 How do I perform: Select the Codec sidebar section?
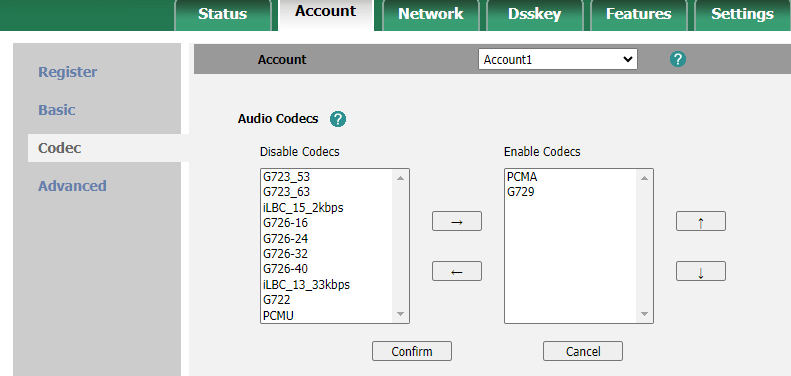[x=108, y=148]
